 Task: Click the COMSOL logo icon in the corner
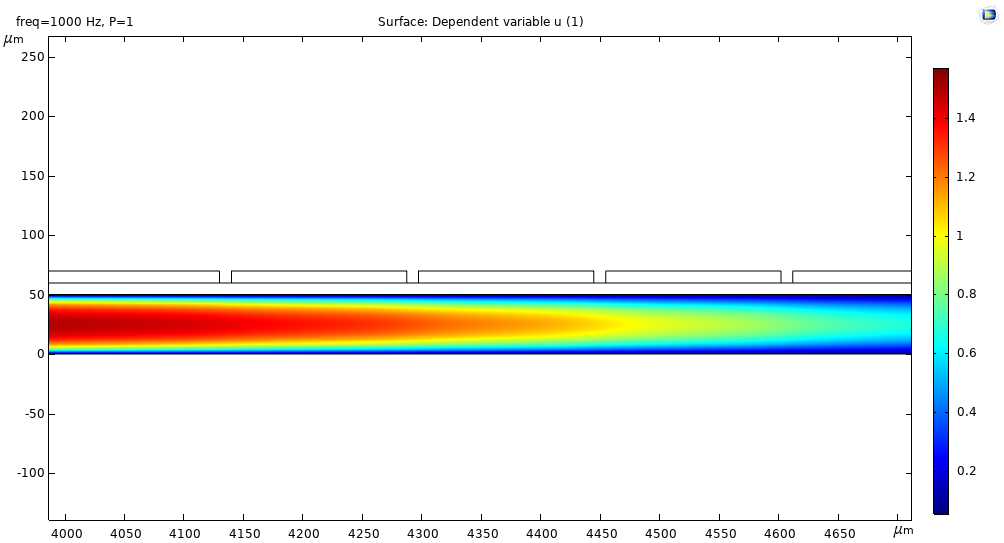tap(988, 14)
